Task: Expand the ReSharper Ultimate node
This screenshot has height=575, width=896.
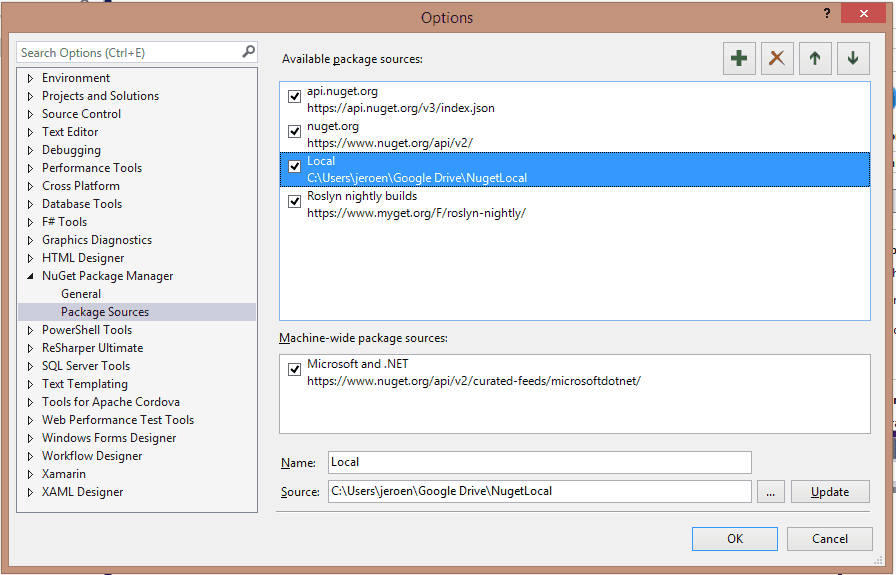Action: (30, 348)
